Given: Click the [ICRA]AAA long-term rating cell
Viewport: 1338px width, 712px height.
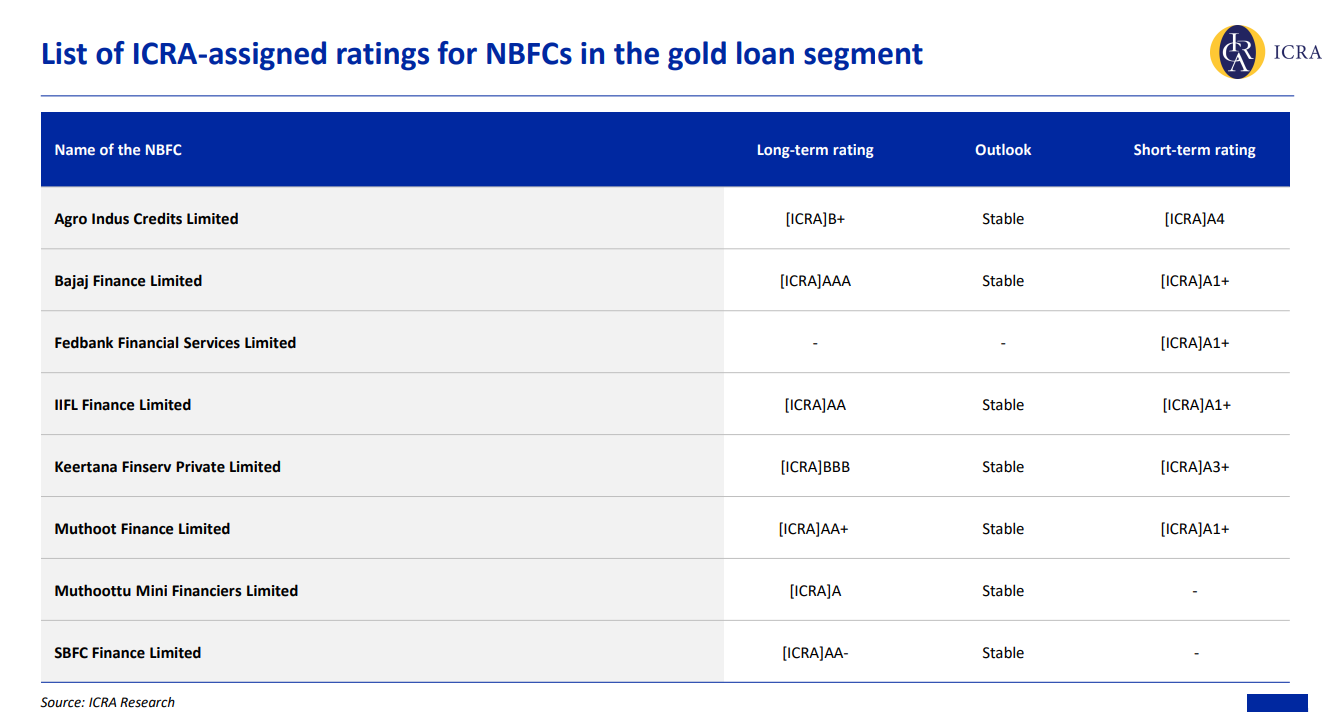Looking at the screenshot, I should click(x=815, y=281).
